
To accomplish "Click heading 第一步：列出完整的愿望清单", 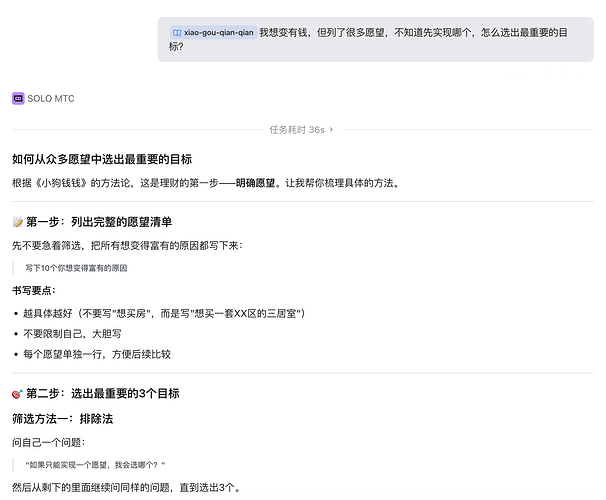I will click(x=99, y=222).
